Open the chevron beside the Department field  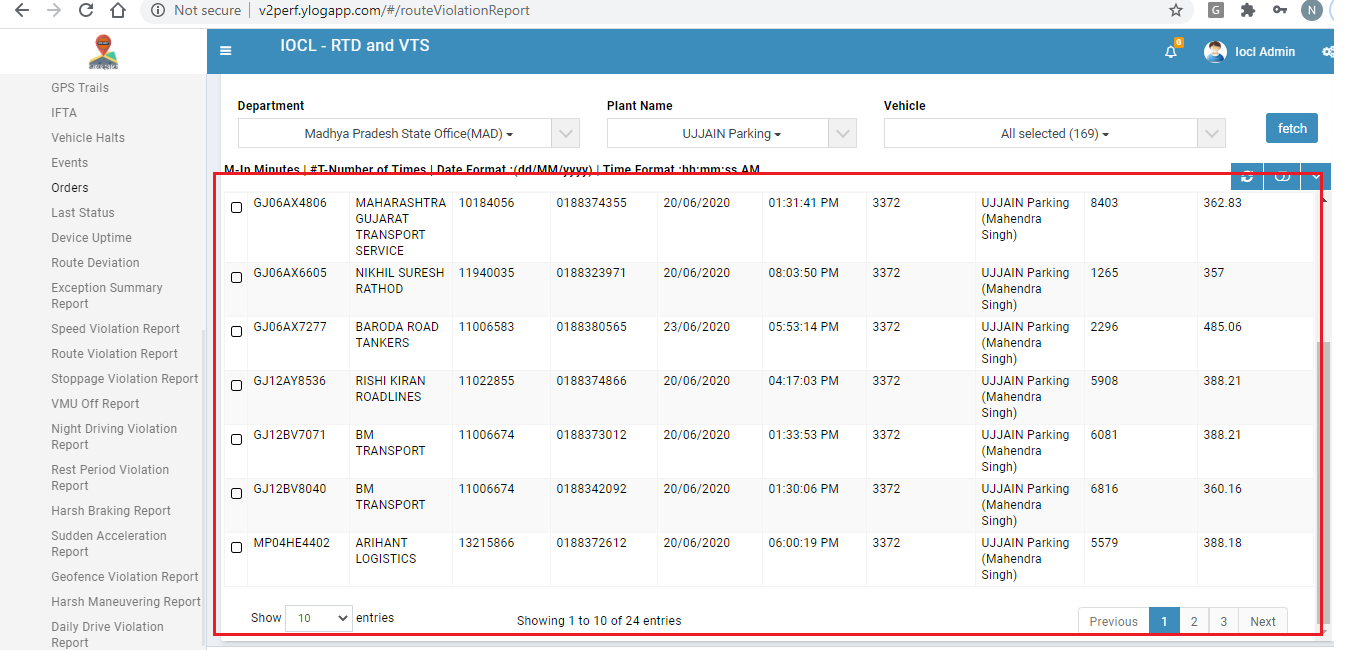coord(565,133)
